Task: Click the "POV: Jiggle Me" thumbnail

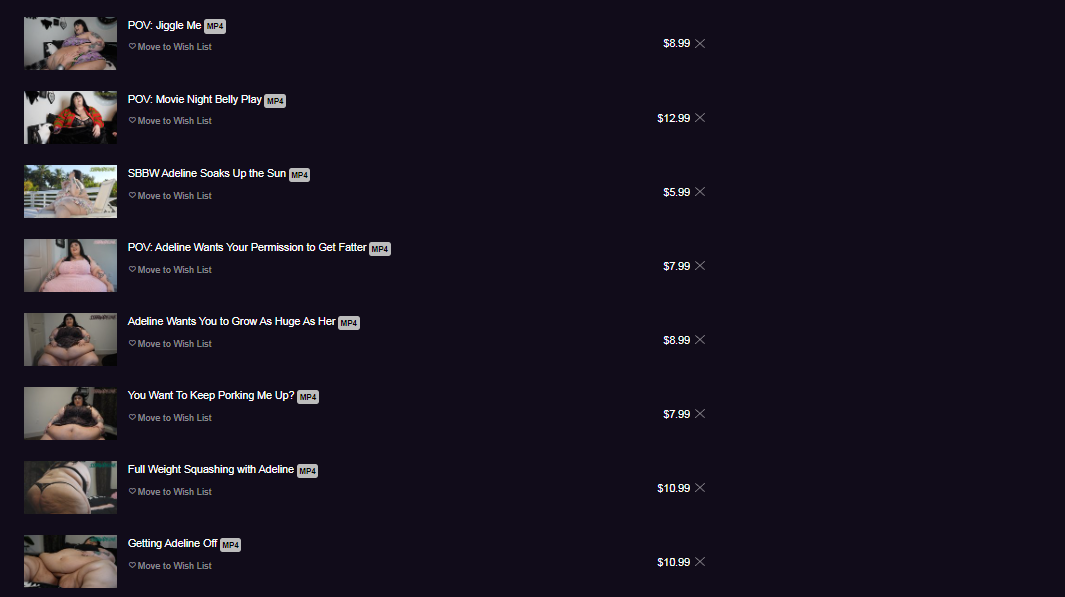Action: 70,43
